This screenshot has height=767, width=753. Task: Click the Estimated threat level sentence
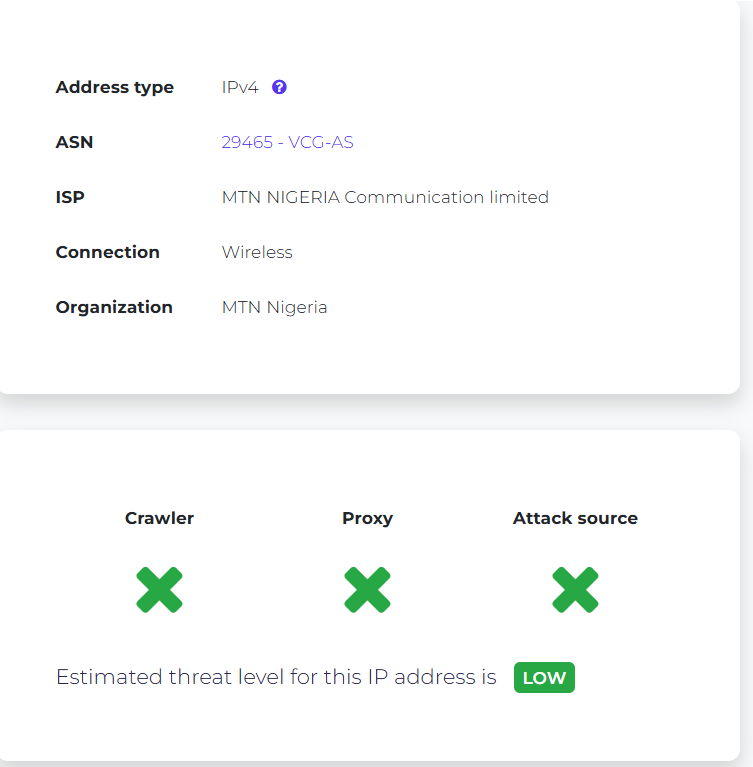tap(276, 677)
